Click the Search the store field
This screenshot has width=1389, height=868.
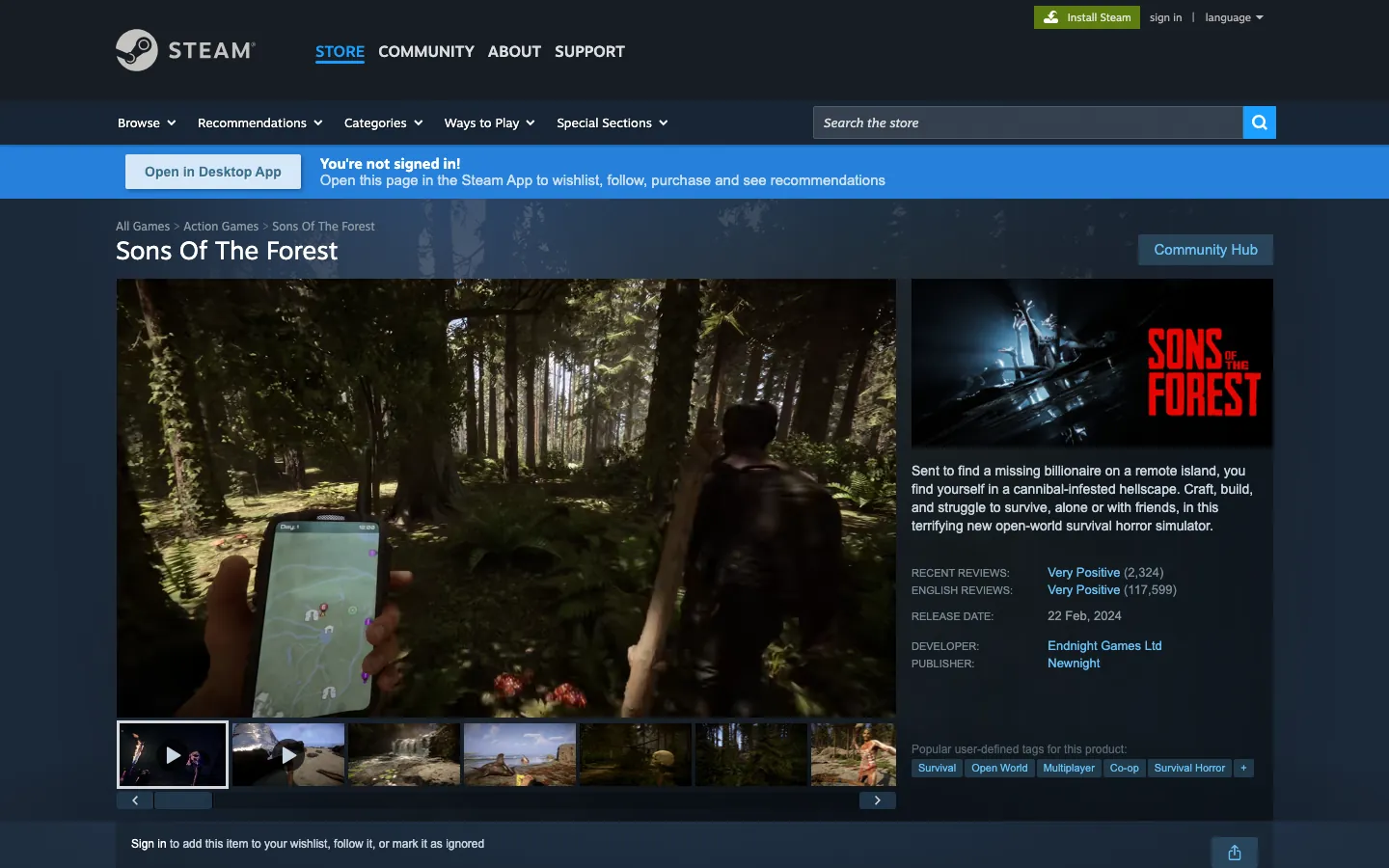click(x=1028, y=122)
